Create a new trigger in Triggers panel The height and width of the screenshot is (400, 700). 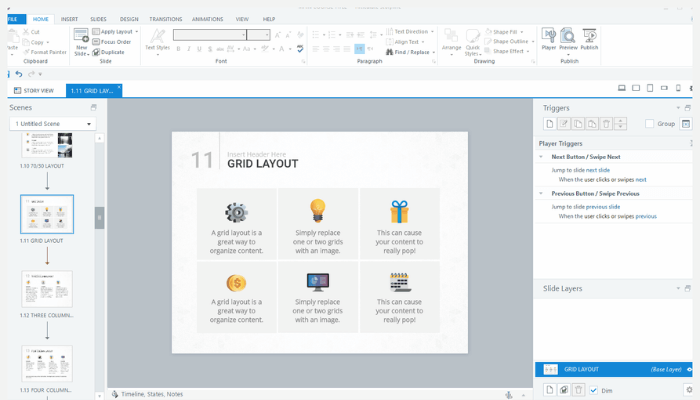coord(550,124)
